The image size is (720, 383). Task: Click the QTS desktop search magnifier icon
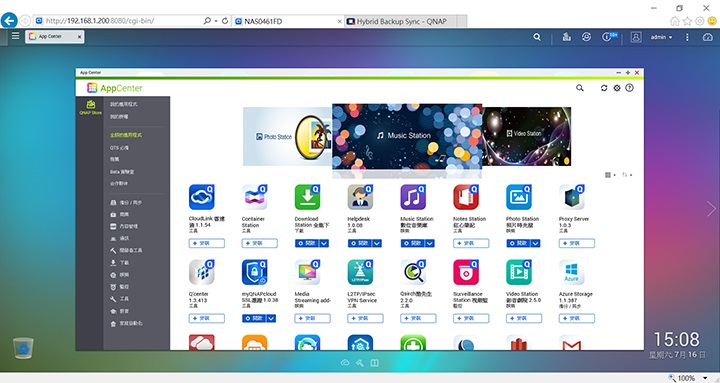pyautogui.click(x=537, y=37)
